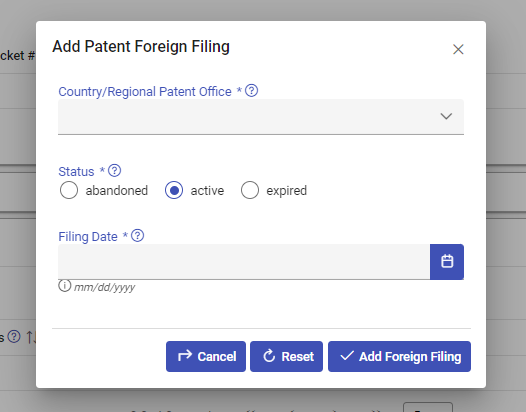Screen dimensions: 526x412
Task: Select the active status radio button
Action: 174,190
